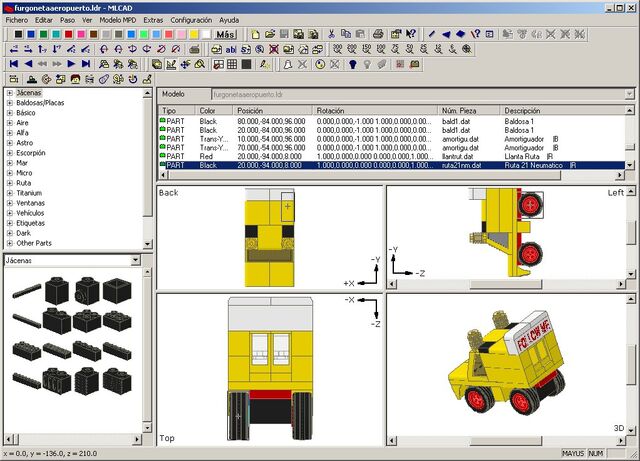Open the minifig generator face icon
640x461 pixels.
75,79
